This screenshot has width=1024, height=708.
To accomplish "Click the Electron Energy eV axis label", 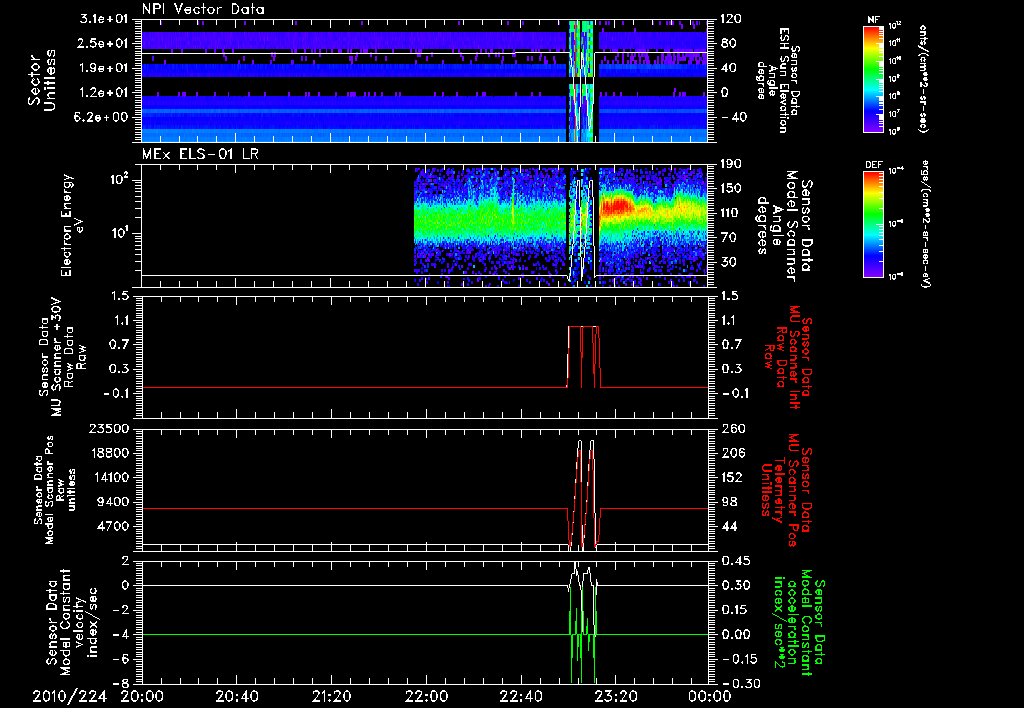I will 74,225.
